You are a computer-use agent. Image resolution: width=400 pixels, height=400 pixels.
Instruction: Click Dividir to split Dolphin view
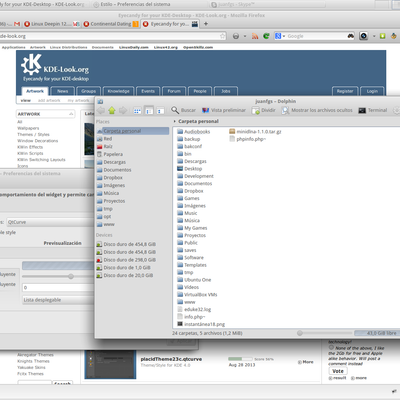coord(264,110)
